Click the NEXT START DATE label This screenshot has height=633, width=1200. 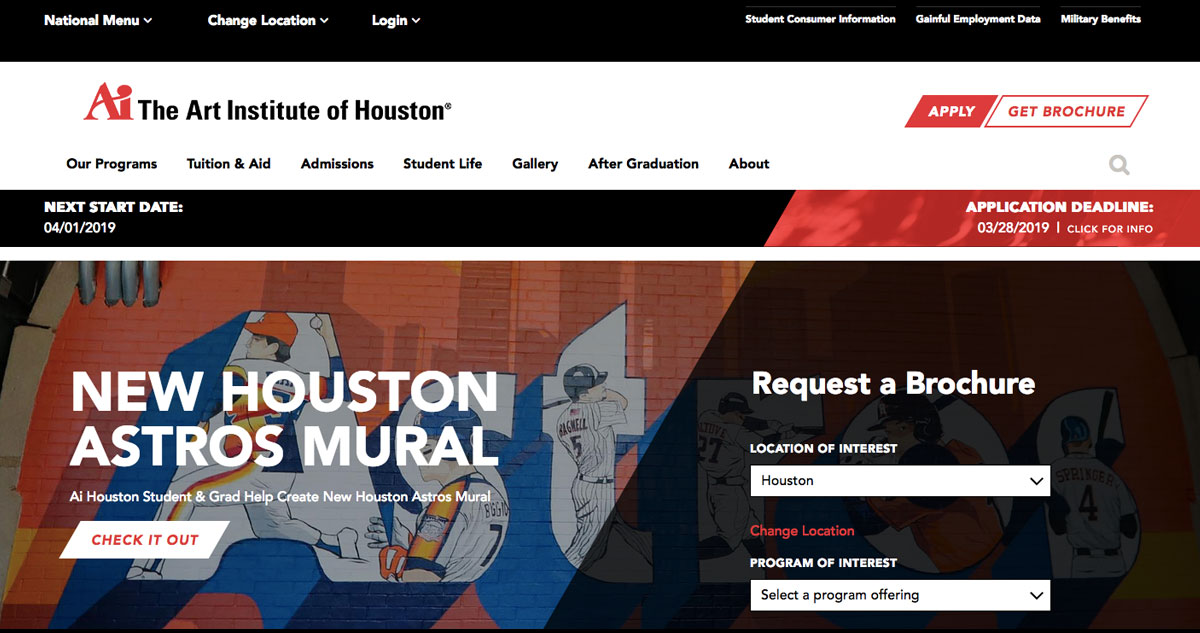point(114,208)
